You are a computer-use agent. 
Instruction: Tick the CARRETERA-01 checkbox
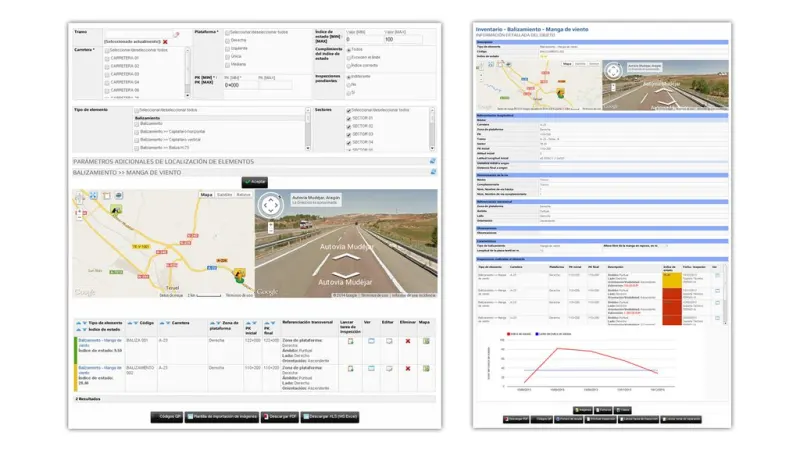[x=107, y=59]
